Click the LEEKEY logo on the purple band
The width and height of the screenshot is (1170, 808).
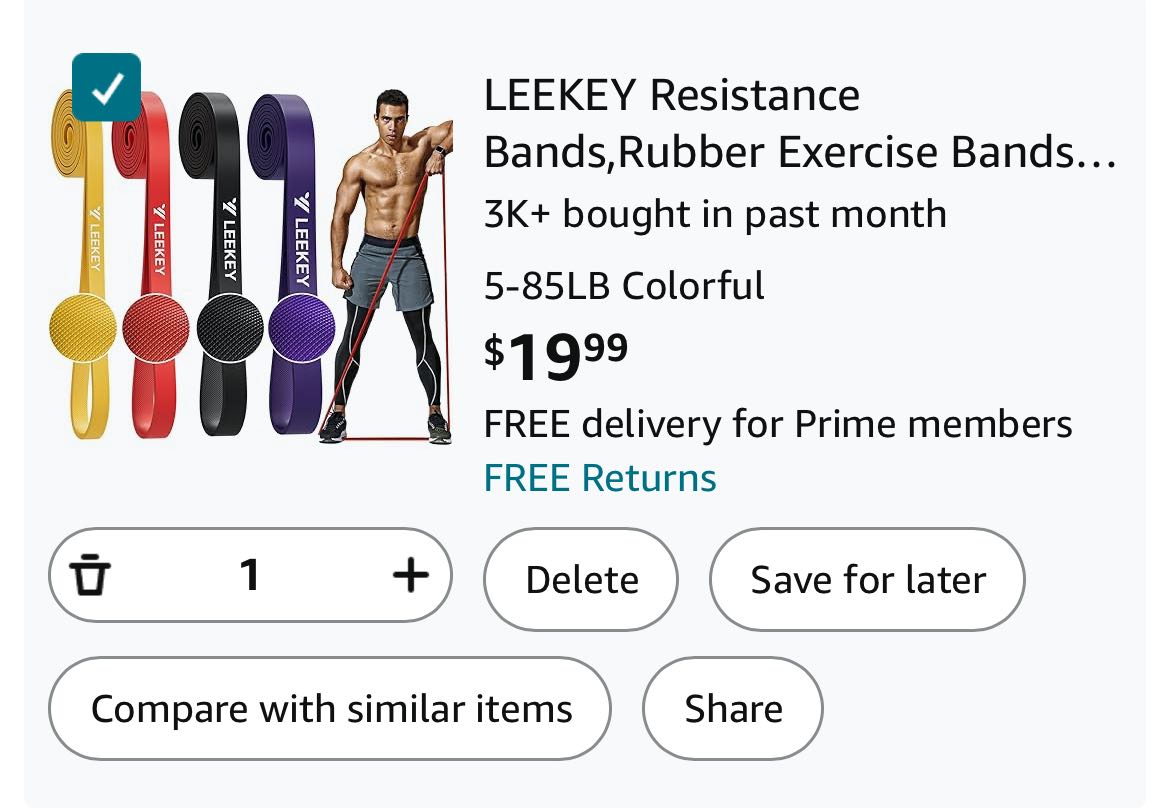[x=301, y=235]
